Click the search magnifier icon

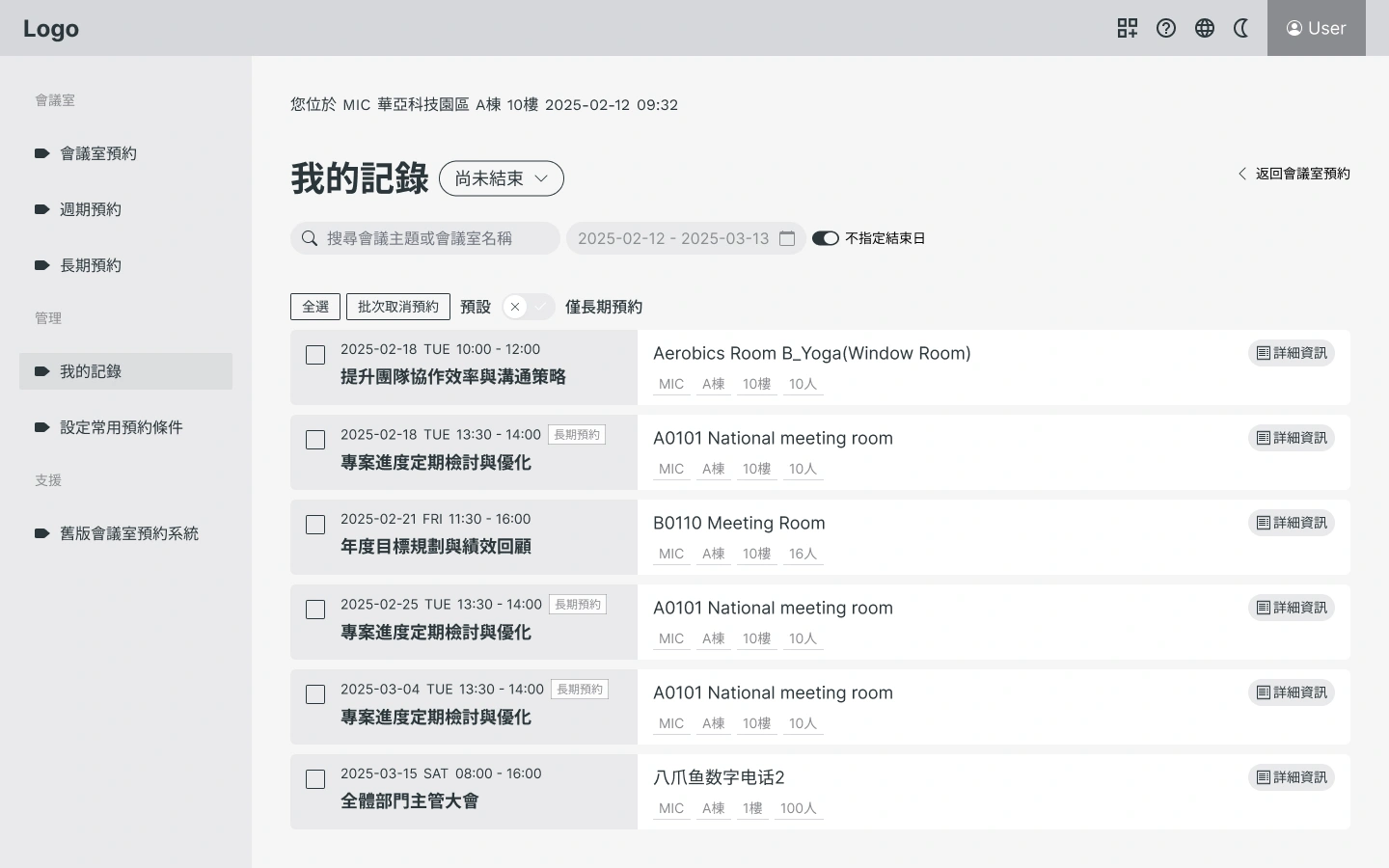tap(310, 238)
